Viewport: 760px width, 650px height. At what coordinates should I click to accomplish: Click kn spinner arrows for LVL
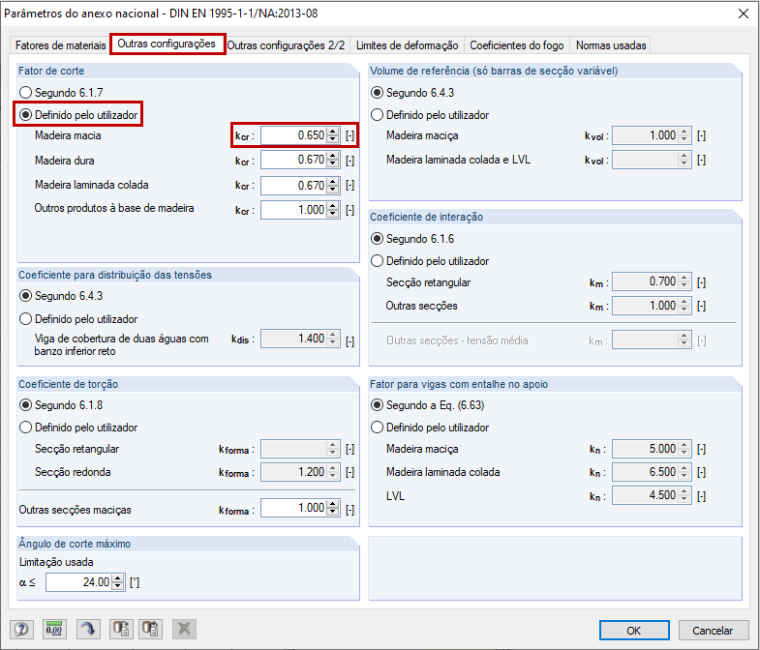pyautogui.click(x=684, y=495)
